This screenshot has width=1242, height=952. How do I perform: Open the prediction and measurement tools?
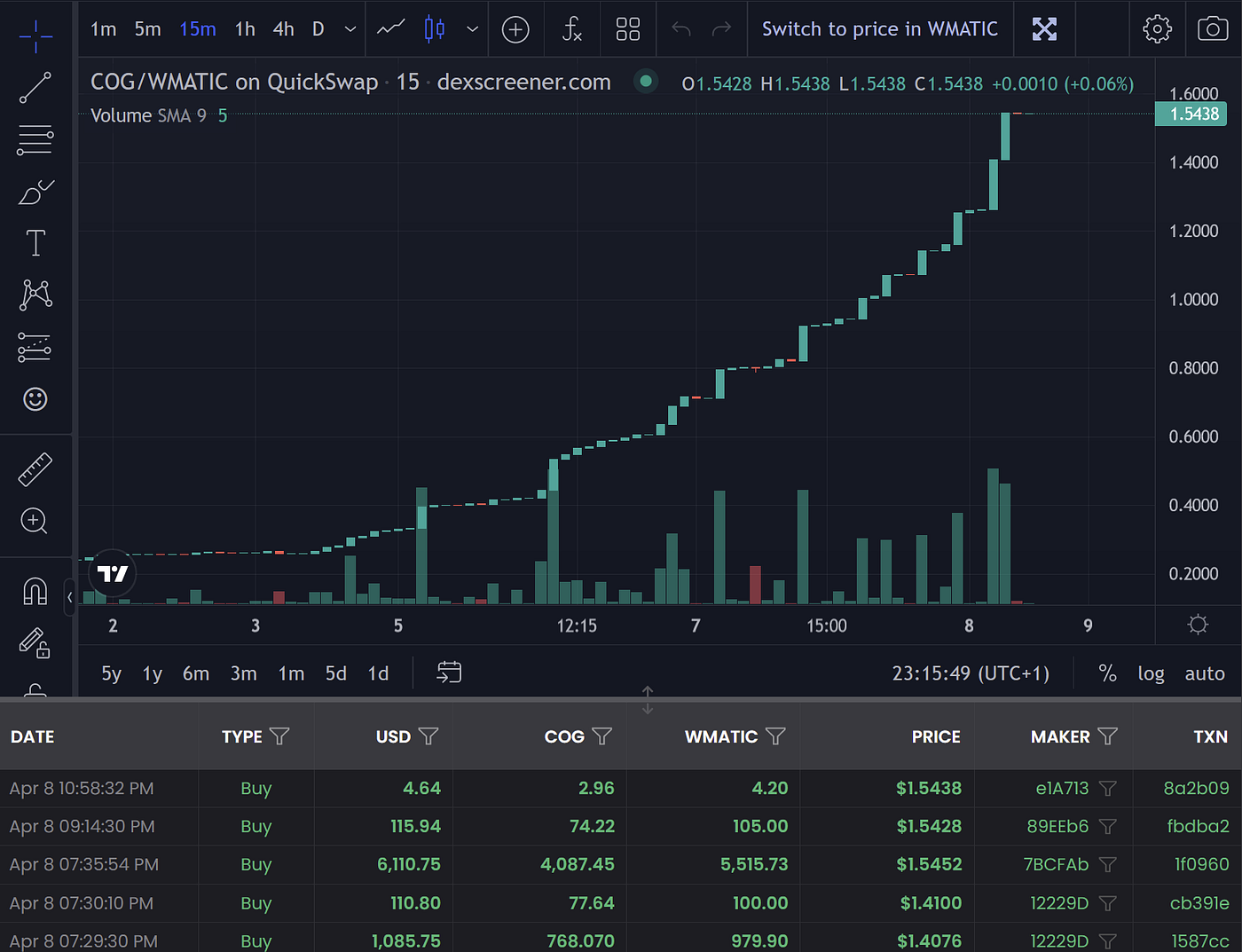click(35, 347)
